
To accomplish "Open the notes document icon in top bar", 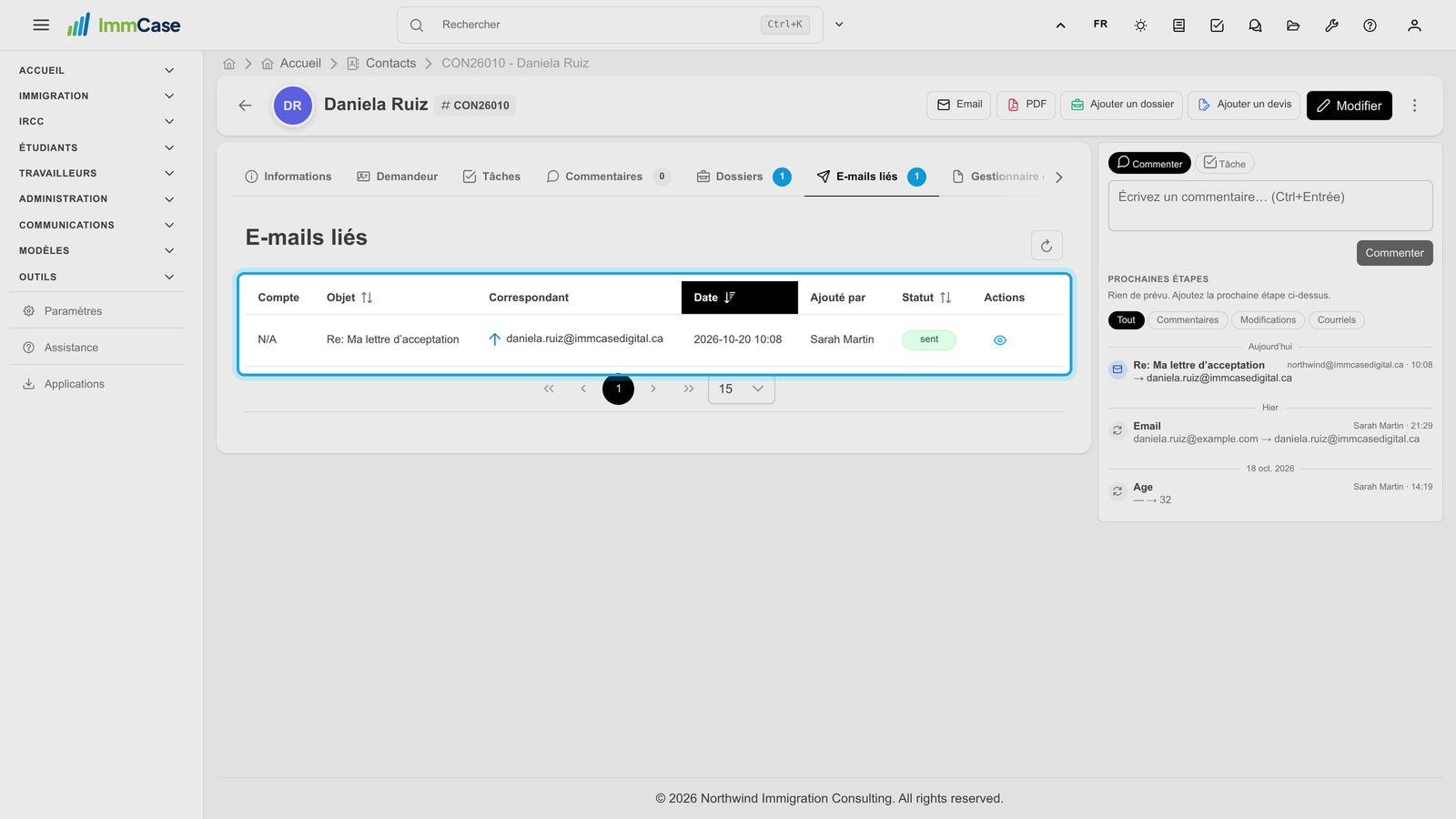I will [x=1178, y=25].
